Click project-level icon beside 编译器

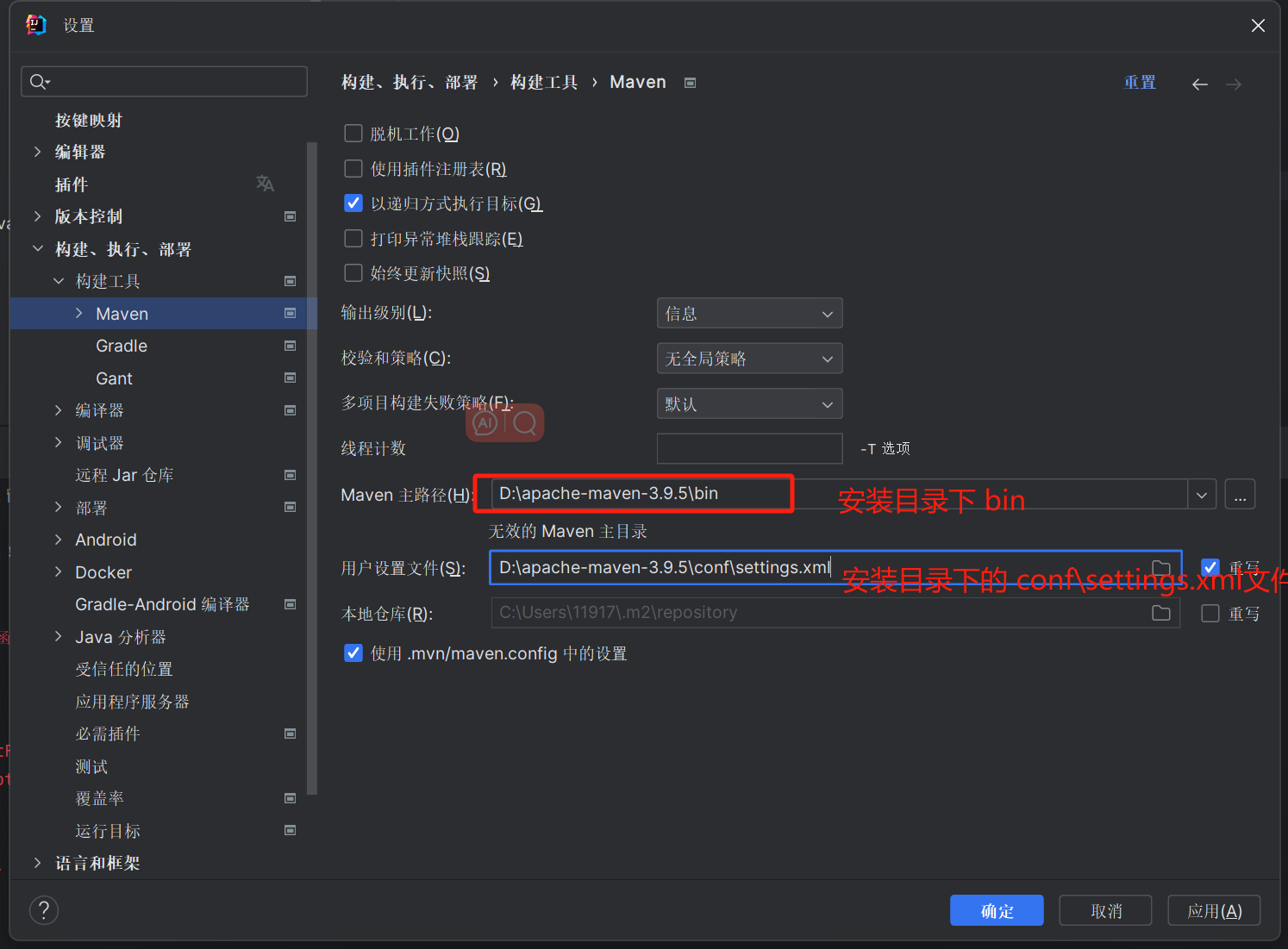(x=291, y=410)
